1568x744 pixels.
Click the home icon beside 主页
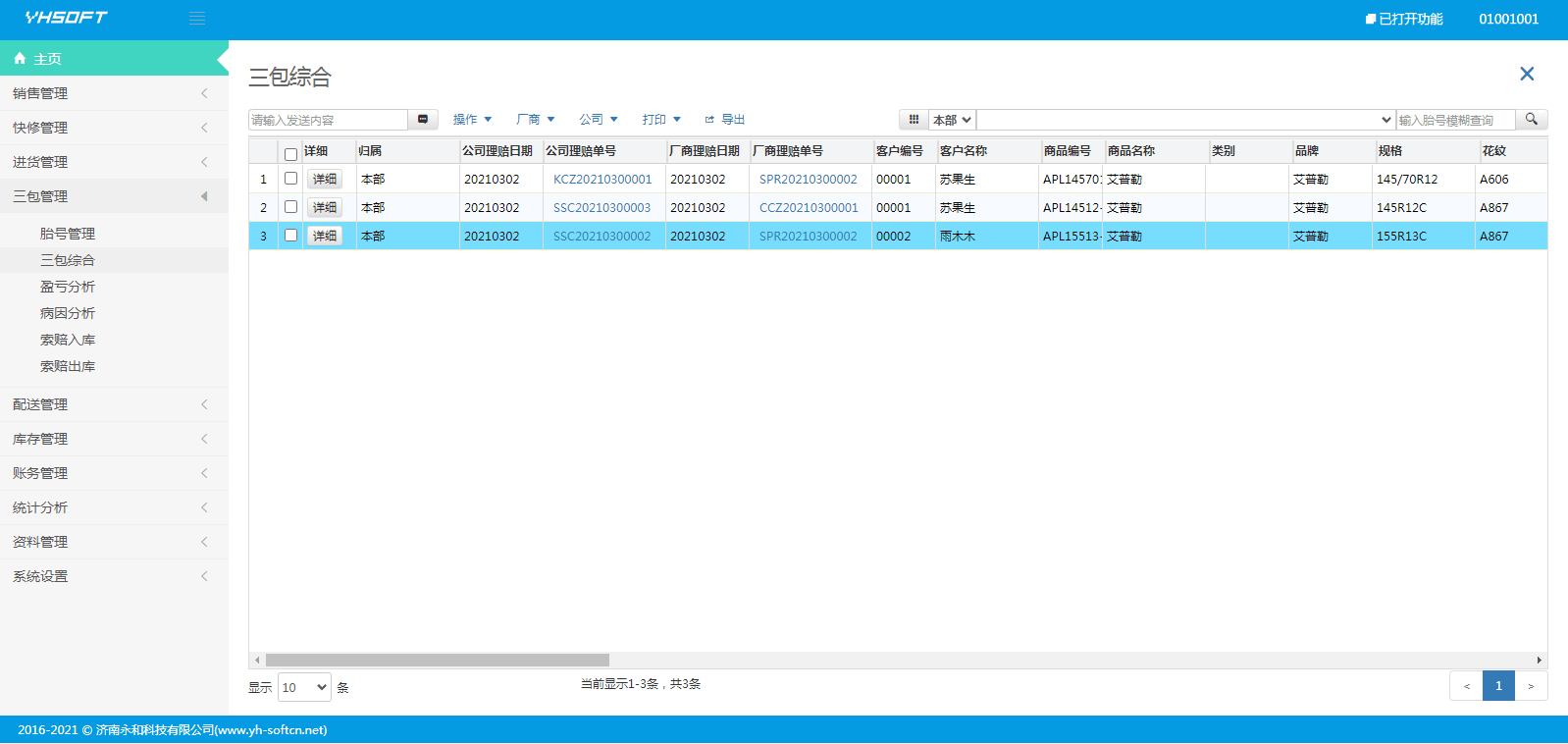pos(20,59)
